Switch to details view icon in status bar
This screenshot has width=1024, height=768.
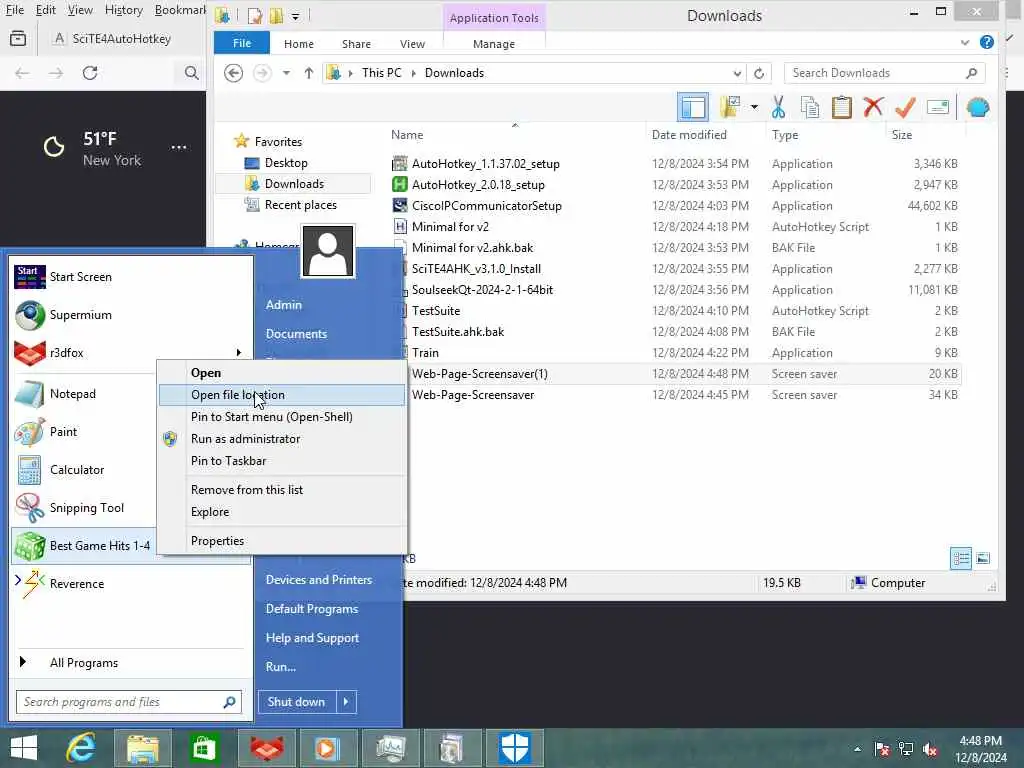click(x=961, y=558)
